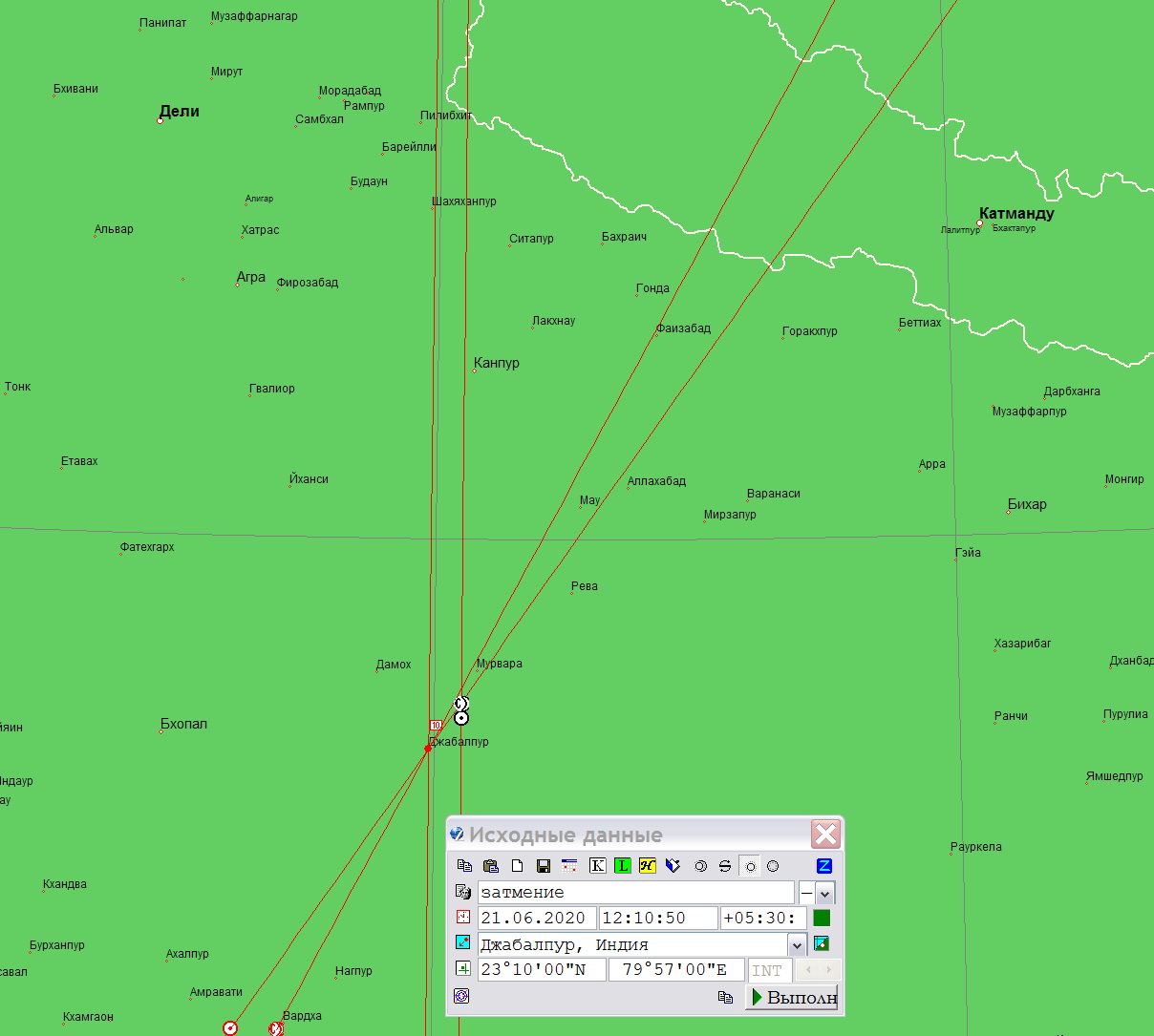Image resolution: width=1154 pixels, height=1036 pixels.
Task: Click the Панипат city label
Action: tap(163, 23)
